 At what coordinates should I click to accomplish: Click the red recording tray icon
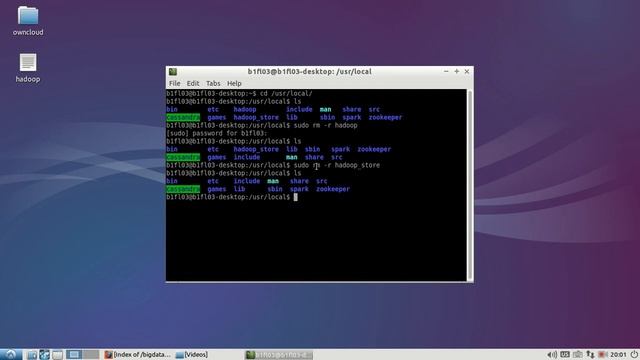click(x=602, y=355)
